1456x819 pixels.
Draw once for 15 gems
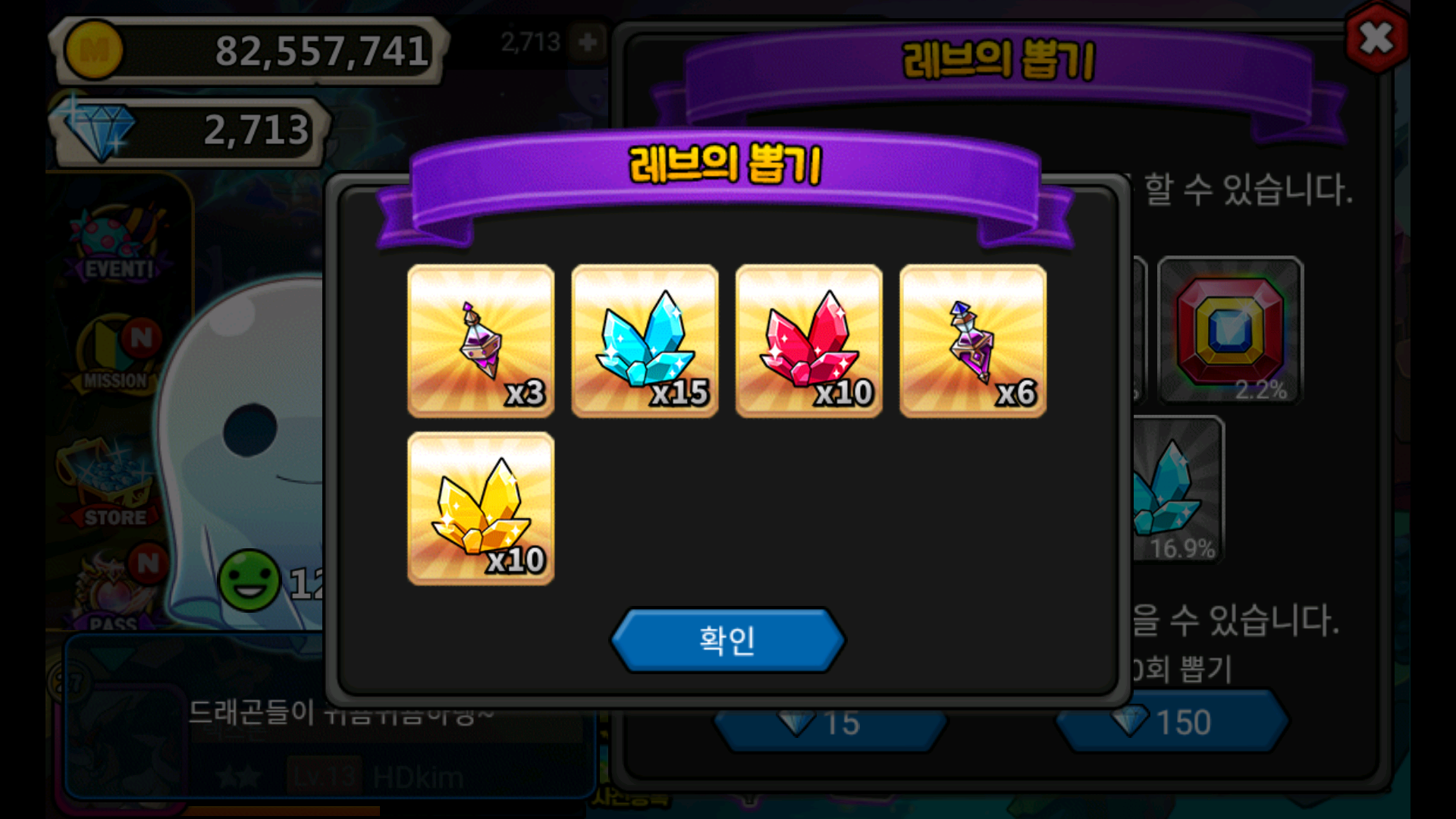pos(830,723)
